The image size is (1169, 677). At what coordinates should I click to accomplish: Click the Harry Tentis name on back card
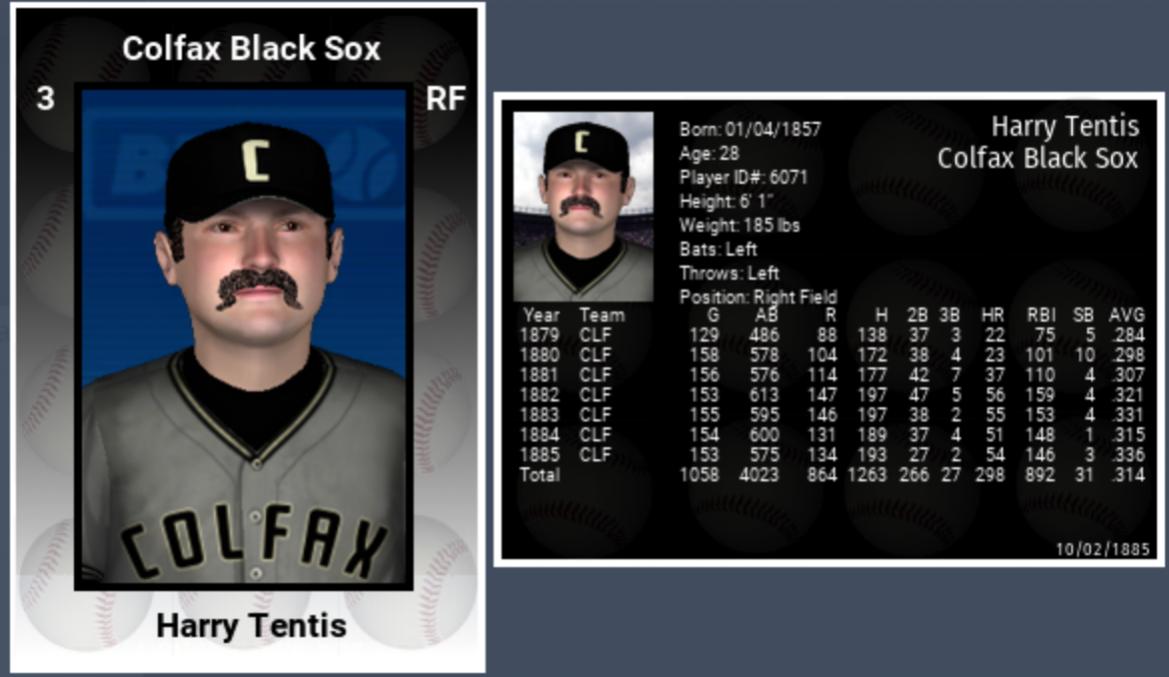[x=1065, y=126]
